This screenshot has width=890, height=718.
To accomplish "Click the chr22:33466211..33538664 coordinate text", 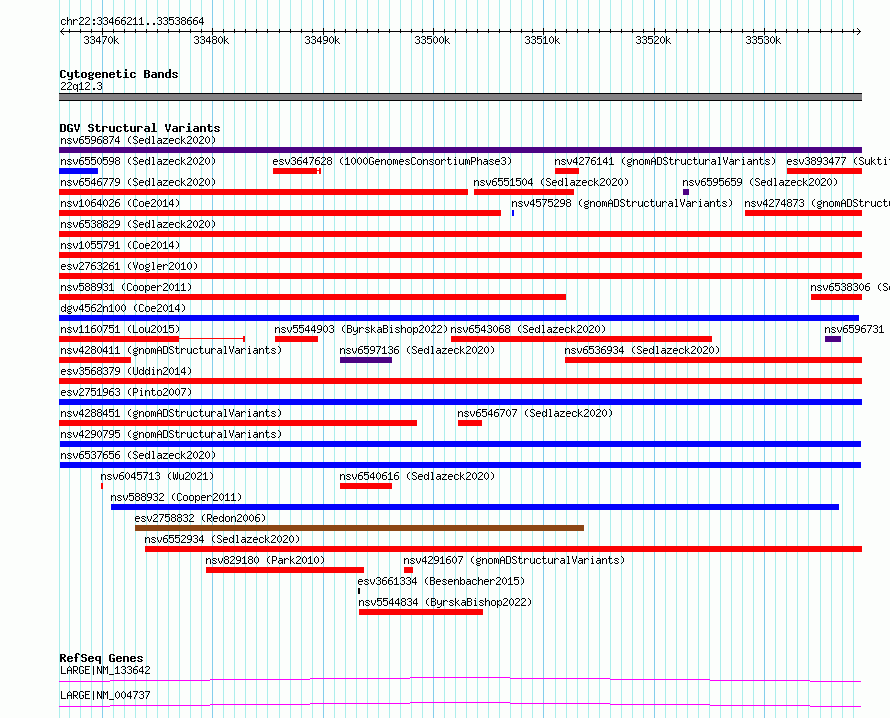I will pyautogui.click(x=132, y=22).
